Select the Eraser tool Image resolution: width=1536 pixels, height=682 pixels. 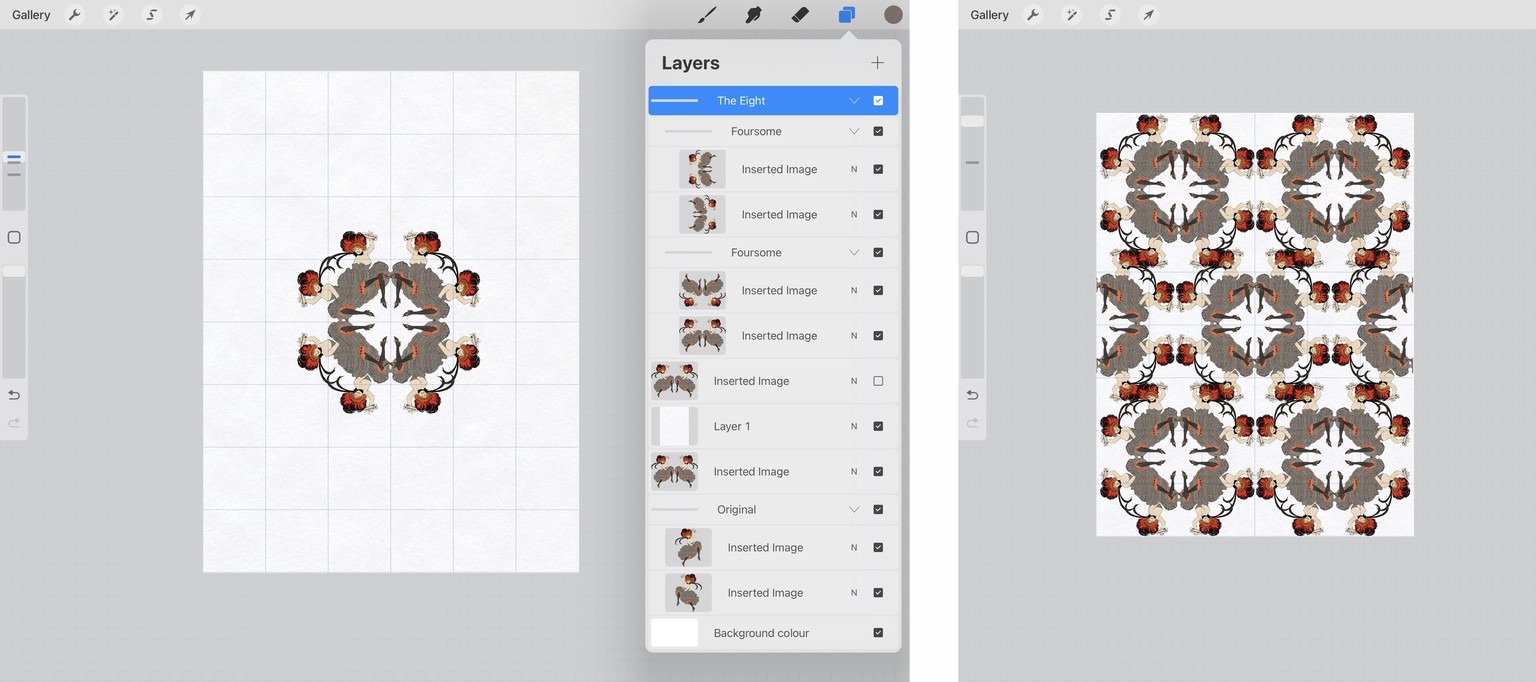(800, 15)
